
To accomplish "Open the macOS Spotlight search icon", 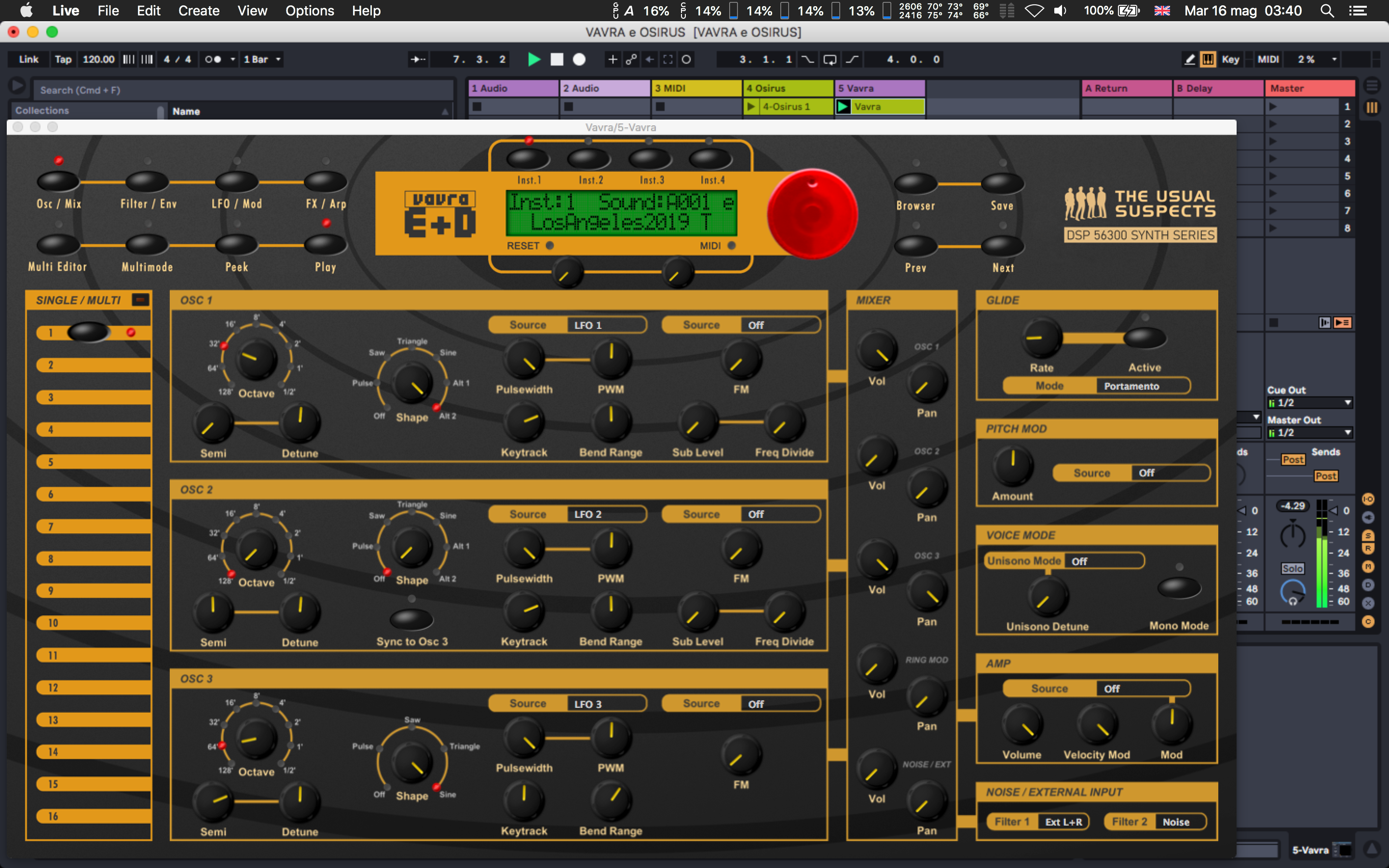I will 1327,11.
